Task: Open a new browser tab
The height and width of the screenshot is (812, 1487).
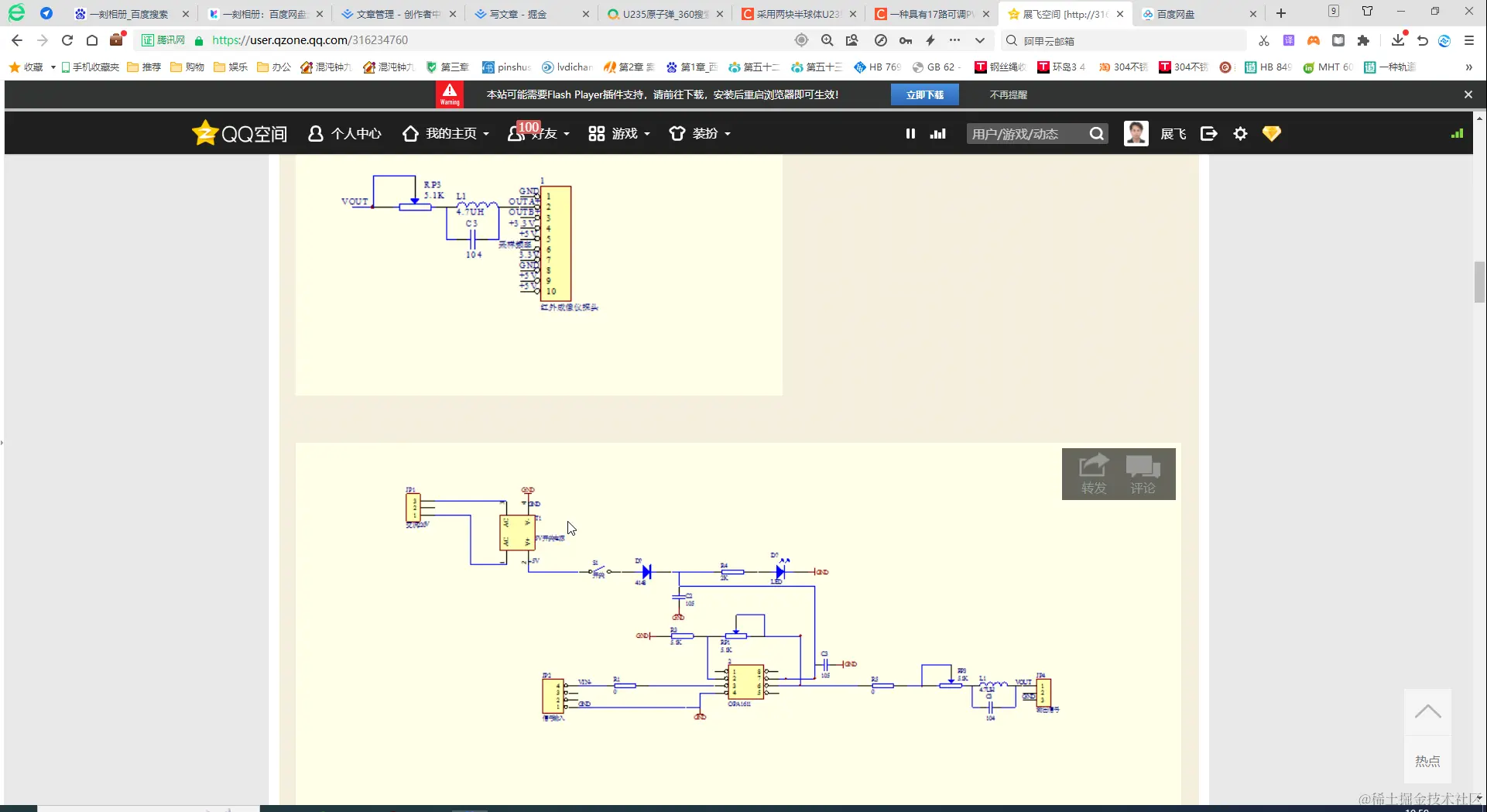Action: (x=1281, y=13)
